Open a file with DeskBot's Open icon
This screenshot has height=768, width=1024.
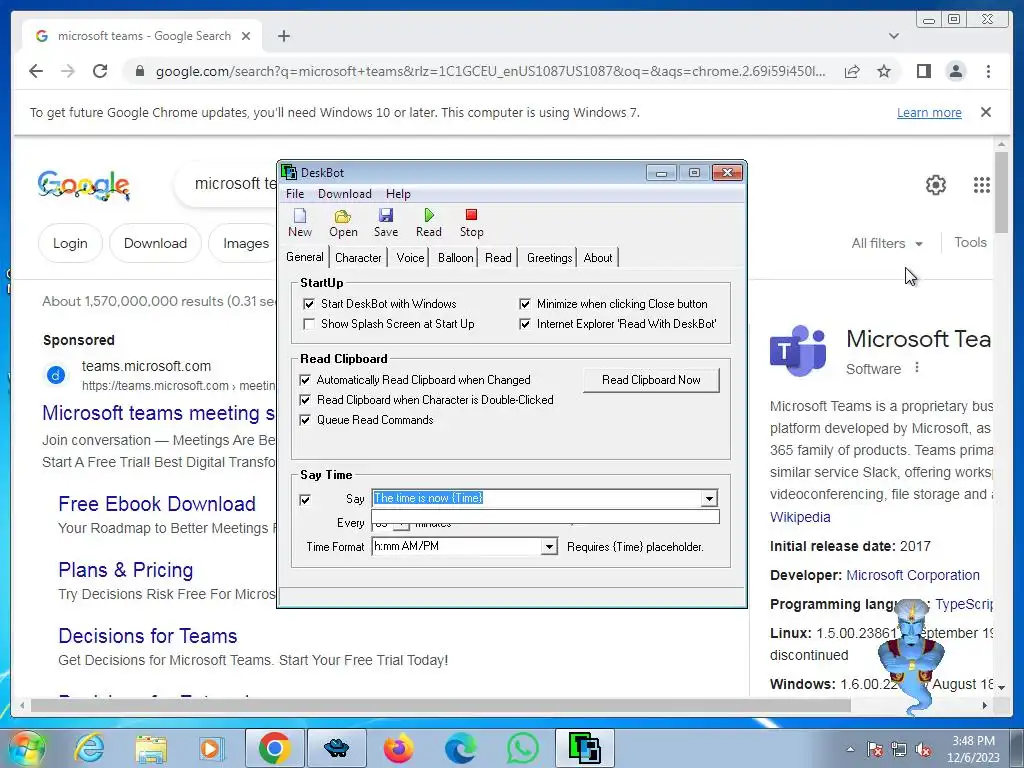(343, 223)
